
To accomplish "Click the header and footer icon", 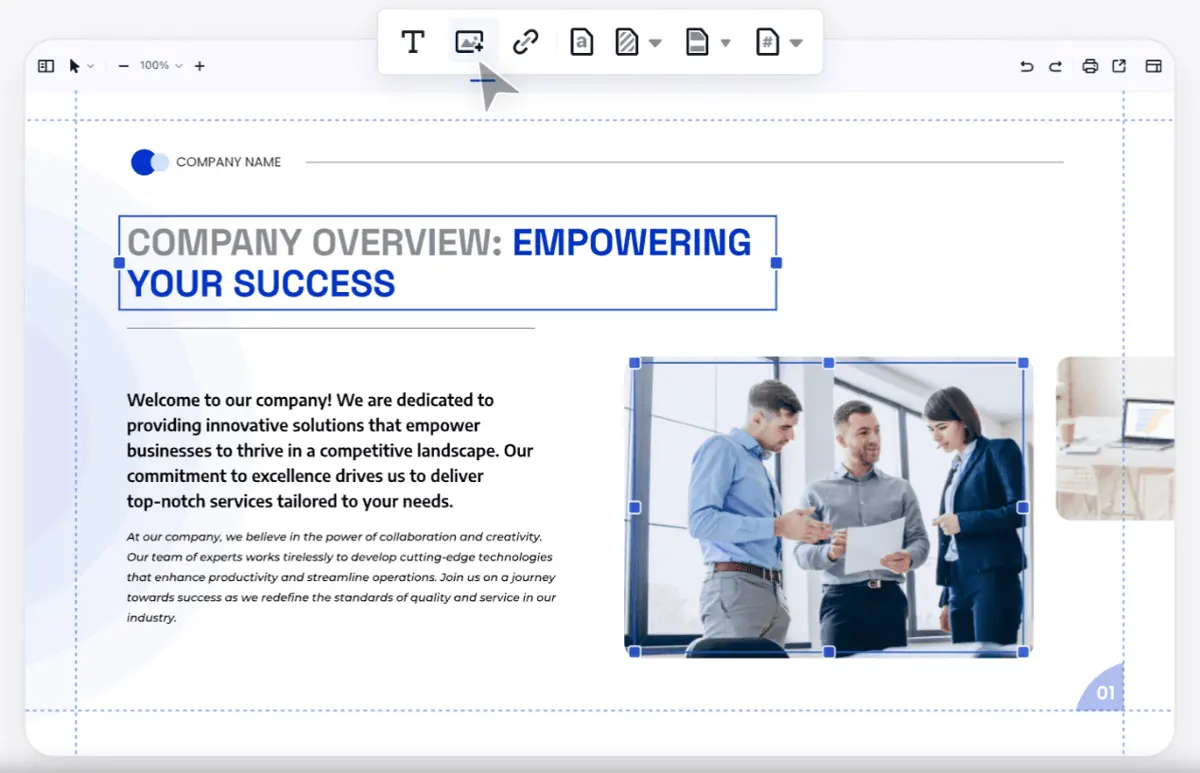I will tap(697, 42).
